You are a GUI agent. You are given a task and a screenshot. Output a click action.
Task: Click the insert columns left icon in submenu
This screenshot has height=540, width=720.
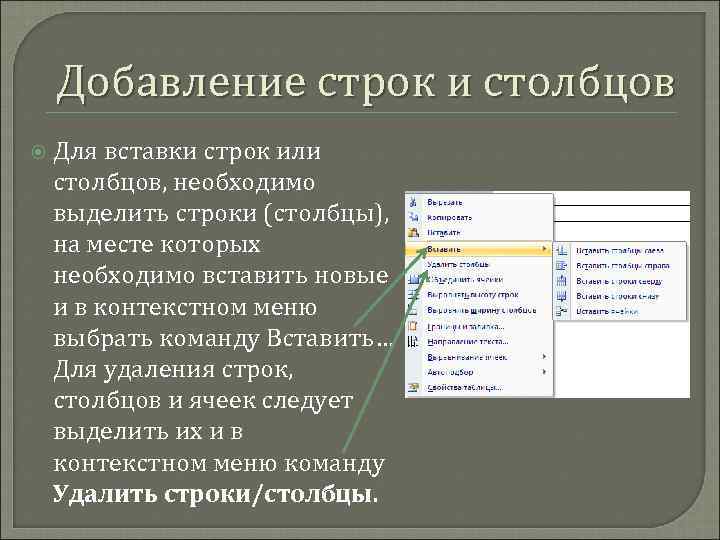click(x=562, y=251)
